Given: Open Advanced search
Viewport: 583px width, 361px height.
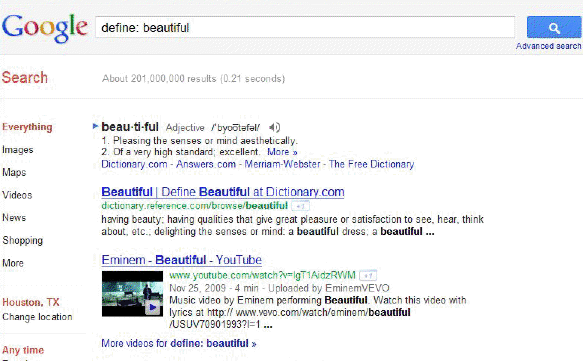Looking at the screenshot, I should (x=548, y=46).
